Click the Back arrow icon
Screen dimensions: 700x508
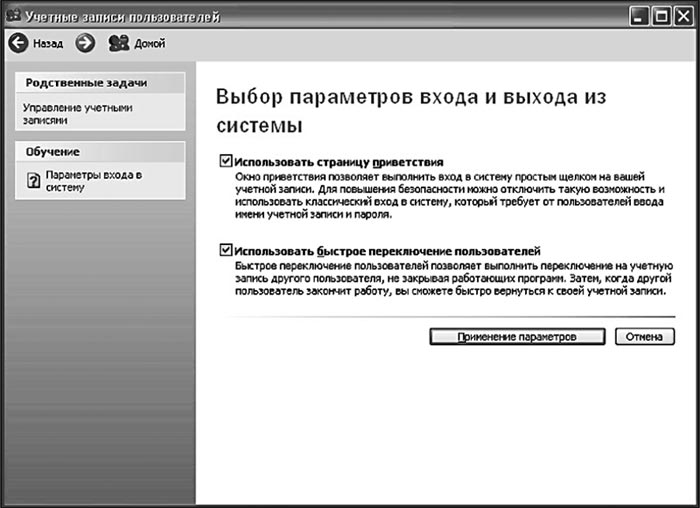pos(18,43)
